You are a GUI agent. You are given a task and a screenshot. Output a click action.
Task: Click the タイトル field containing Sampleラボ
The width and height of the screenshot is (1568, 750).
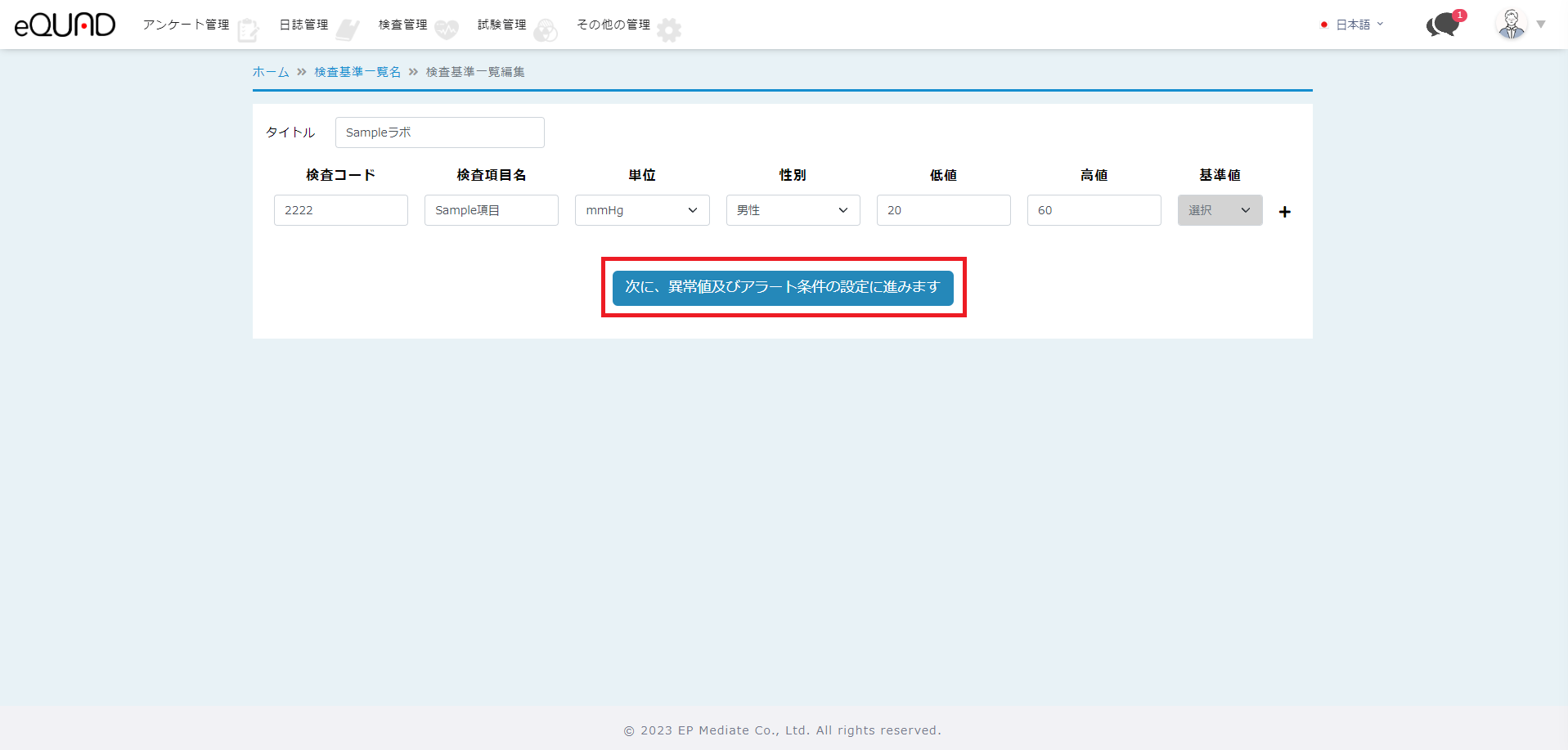[x=439, y=132]
